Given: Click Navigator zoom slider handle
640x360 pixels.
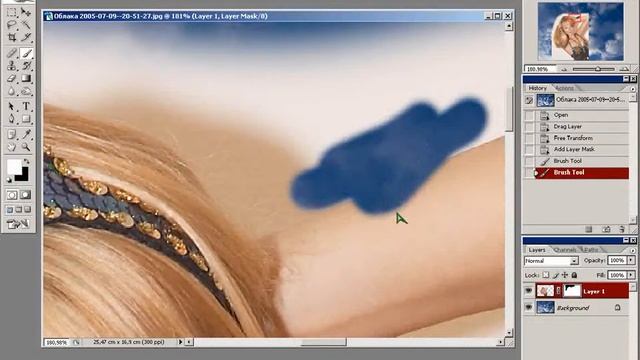Looking at the screenshot, I should 598,69.
